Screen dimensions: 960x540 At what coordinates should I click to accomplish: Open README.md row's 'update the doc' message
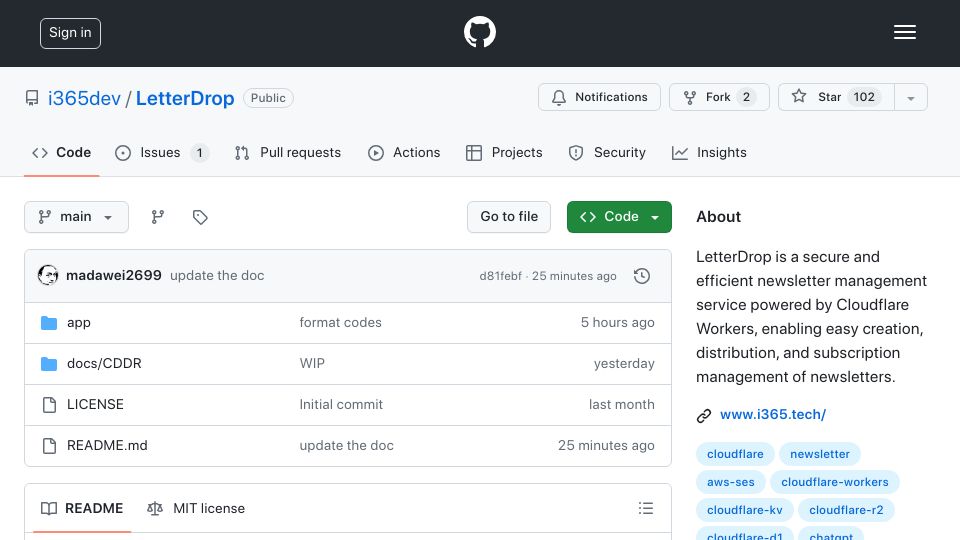(x=347, y=446)
